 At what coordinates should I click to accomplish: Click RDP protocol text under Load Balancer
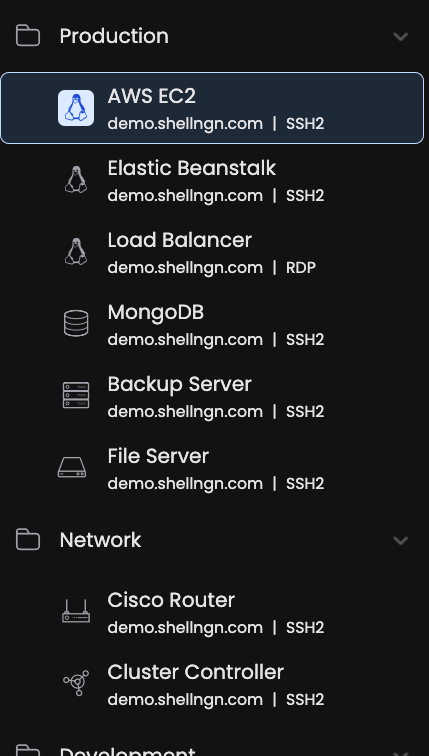tap(301, 268)
